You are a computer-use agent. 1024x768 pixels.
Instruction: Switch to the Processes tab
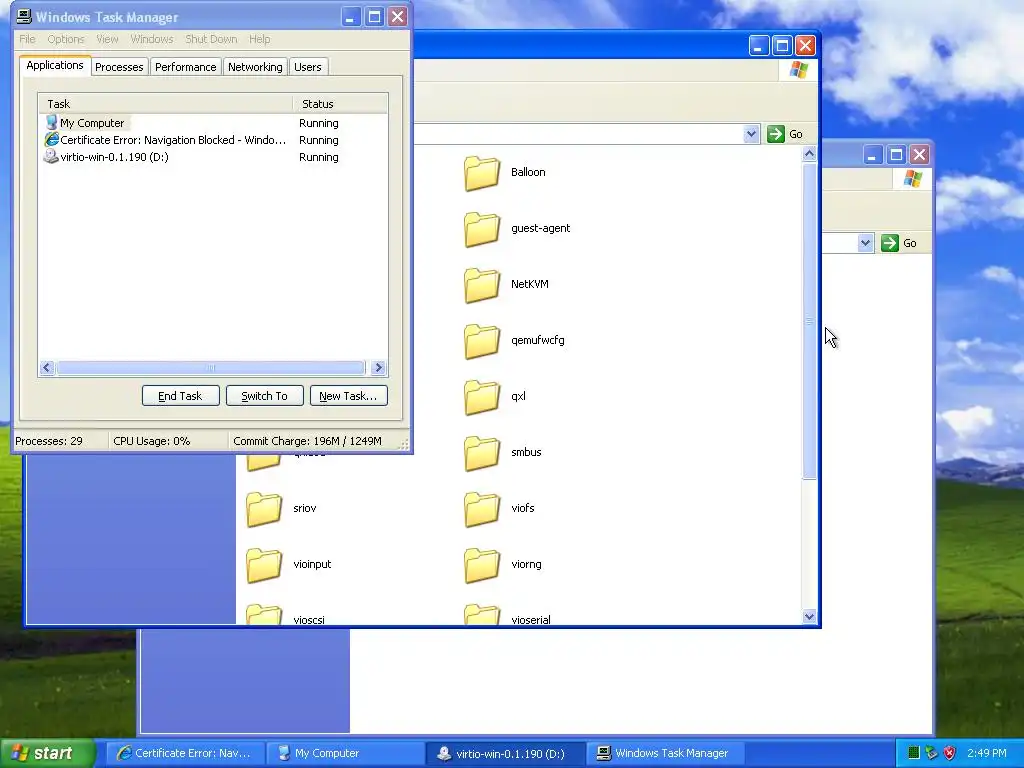click(119, 67)
